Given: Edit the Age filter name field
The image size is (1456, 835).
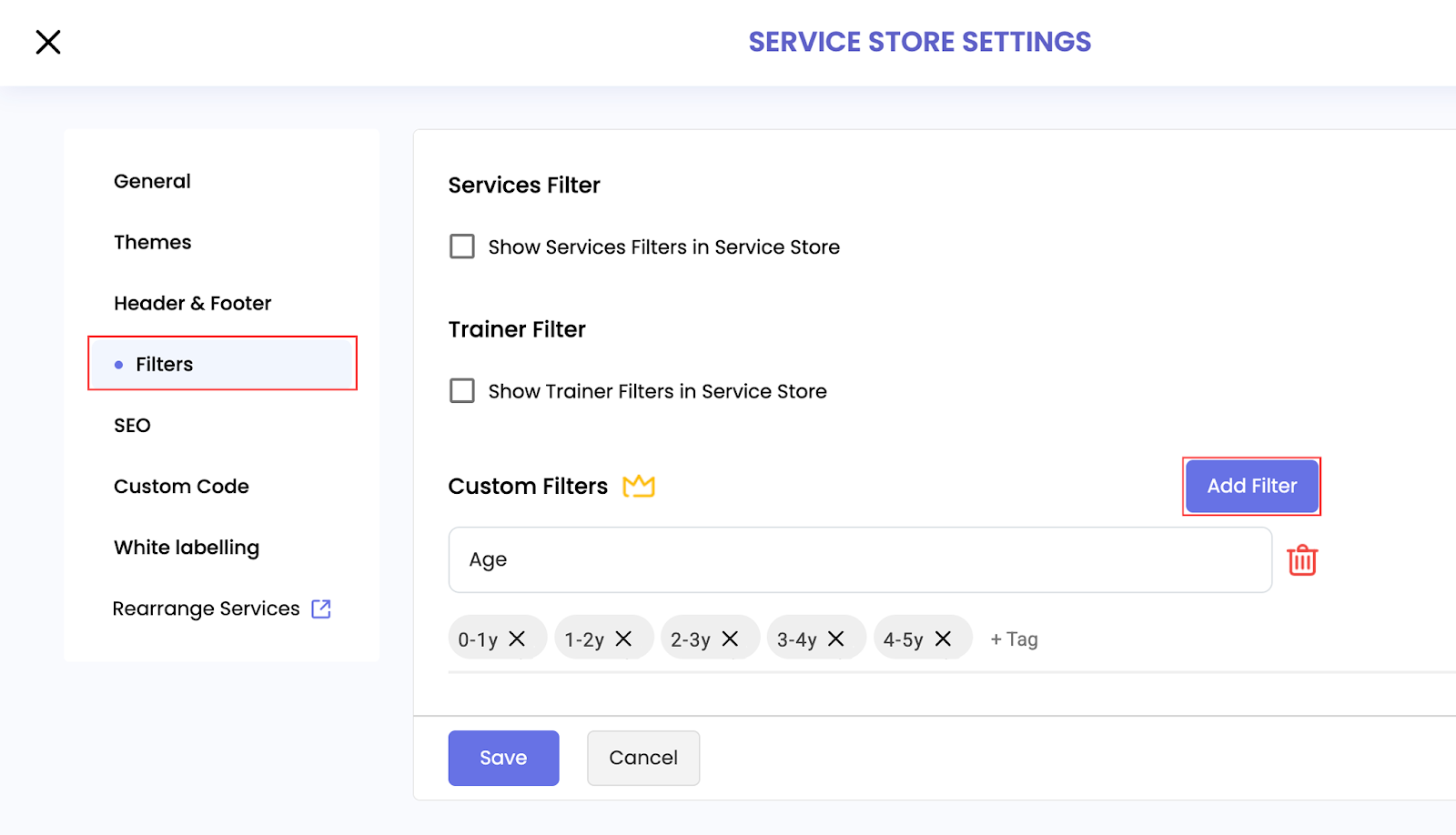Looking at the screenshot, I should 860,560.
